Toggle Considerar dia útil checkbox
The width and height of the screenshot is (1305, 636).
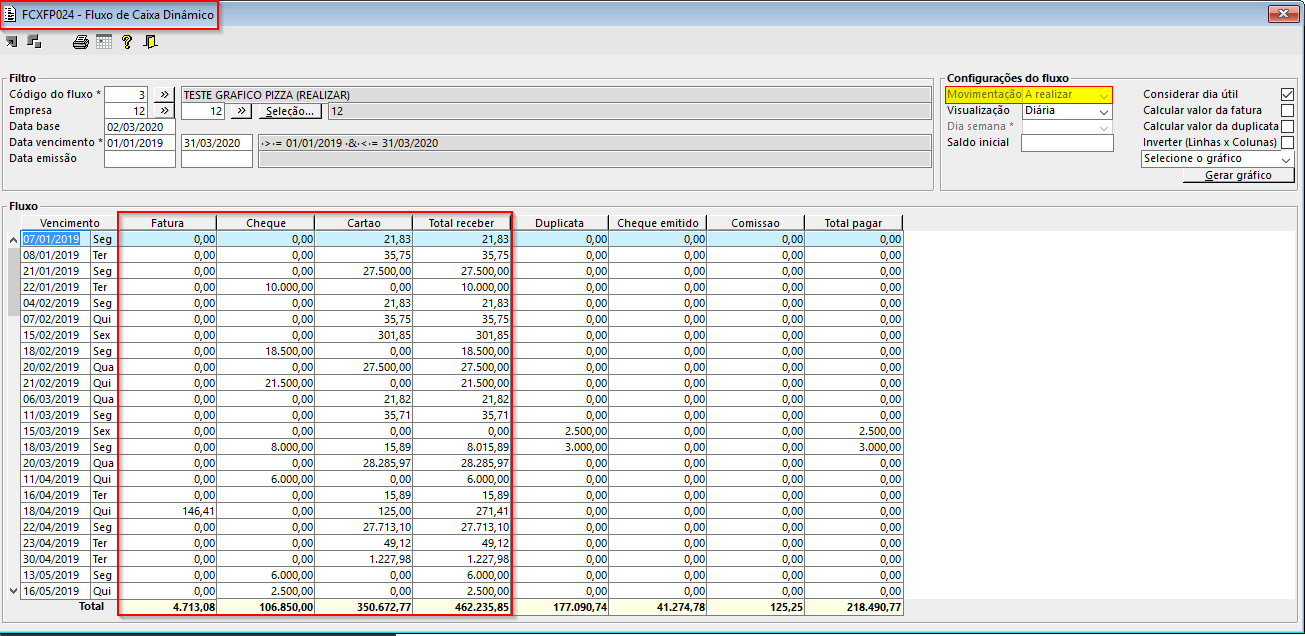[x=1287, y=95]
